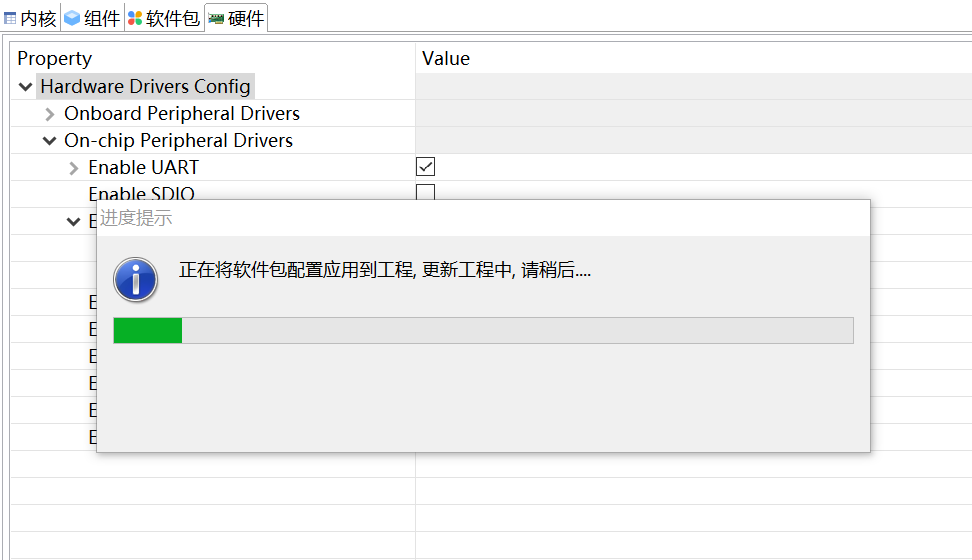Select Onboard Peripheral Drivers row

(x=182, y=113)
